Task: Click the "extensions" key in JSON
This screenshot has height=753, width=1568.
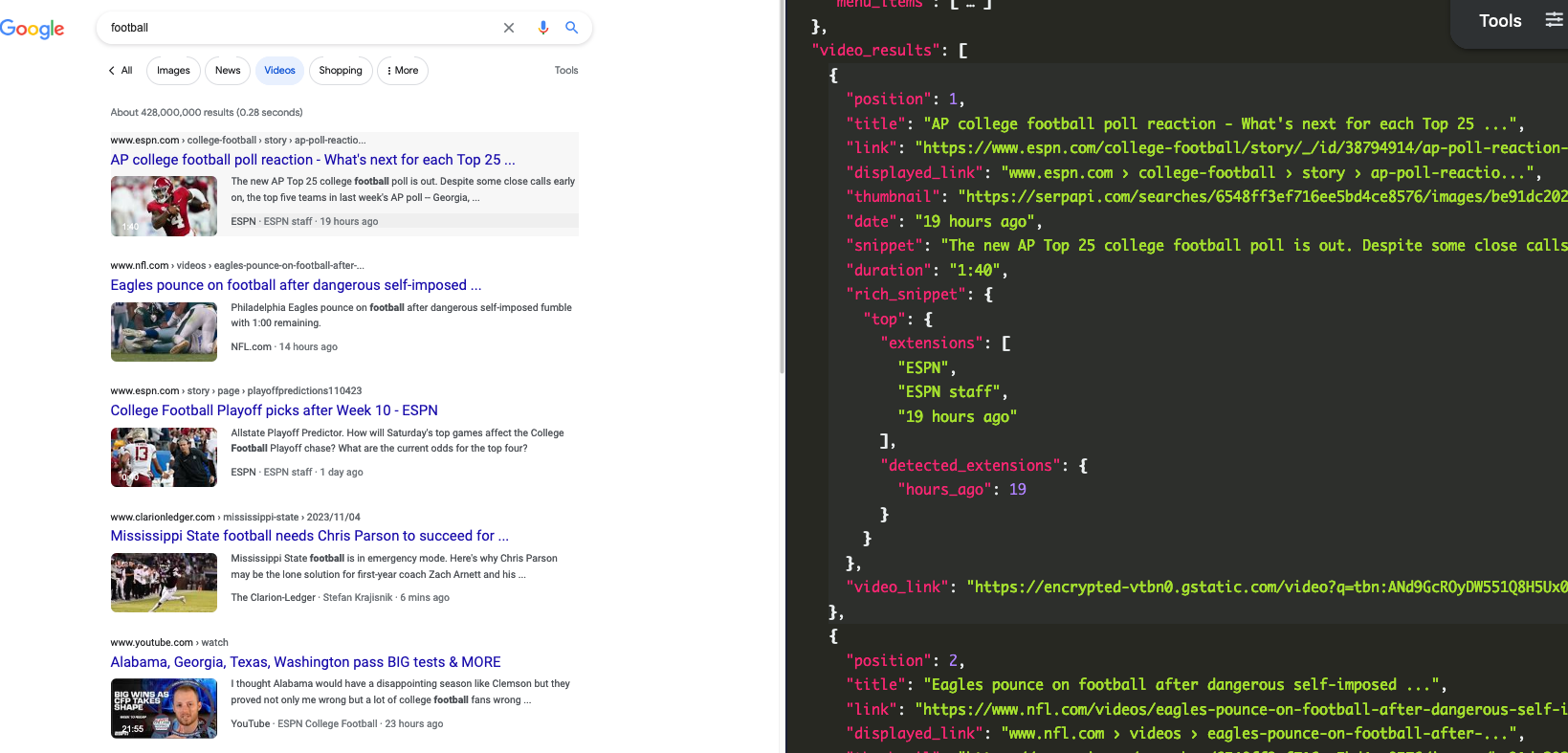Action: 932,343
